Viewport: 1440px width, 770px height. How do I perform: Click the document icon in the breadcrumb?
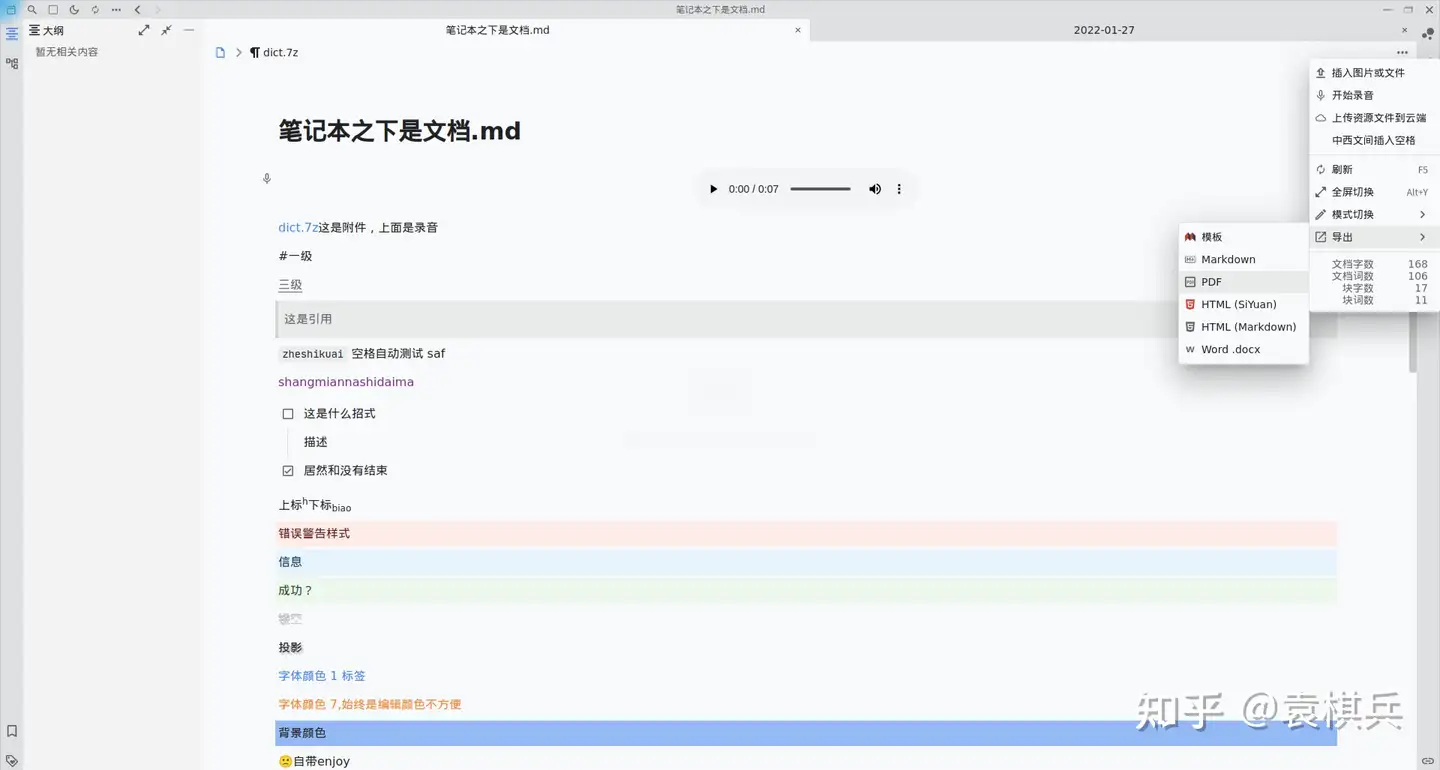click(220, 53)
